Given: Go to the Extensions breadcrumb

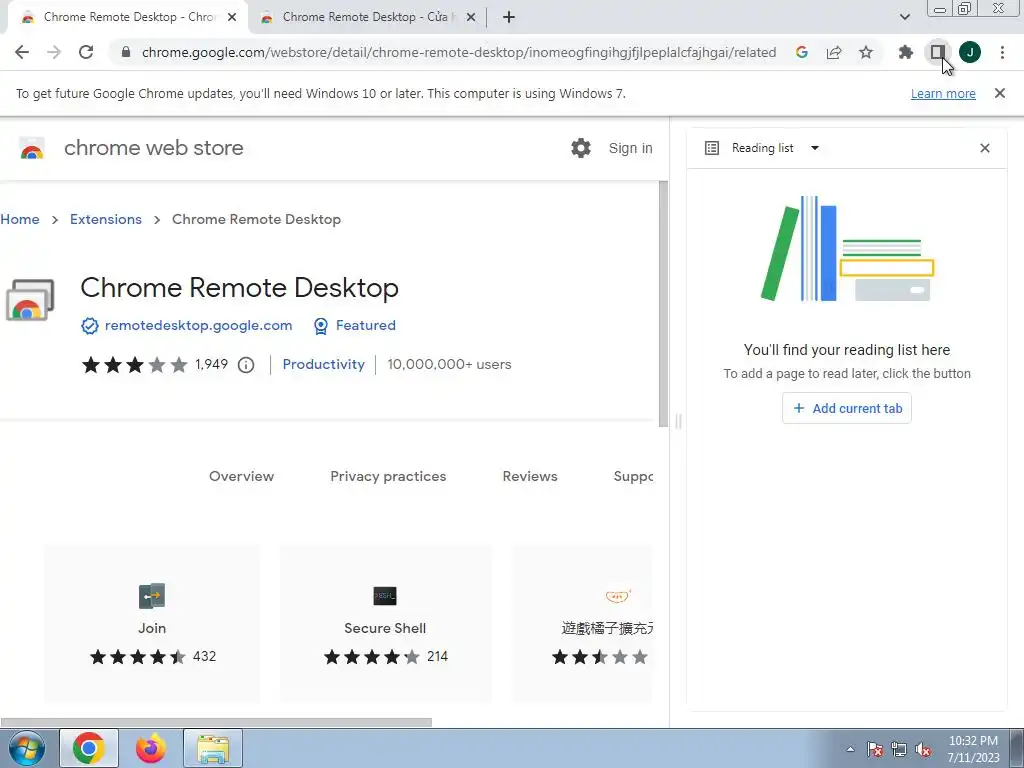Looking at the screenshot, I should (x=106, y=219).
